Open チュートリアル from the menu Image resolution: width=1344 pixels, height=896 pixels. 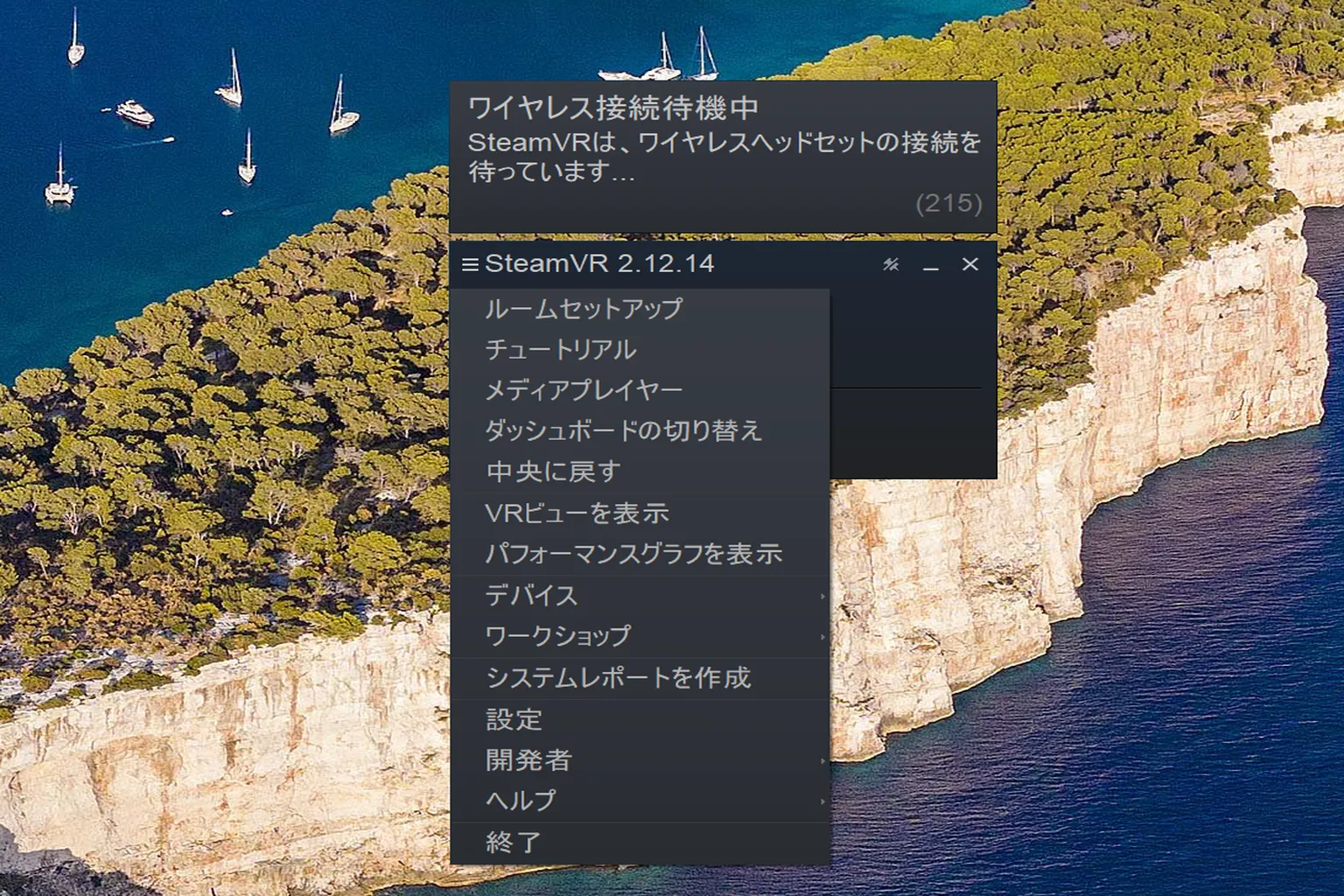pyautogui.click(x=640, y=350)
